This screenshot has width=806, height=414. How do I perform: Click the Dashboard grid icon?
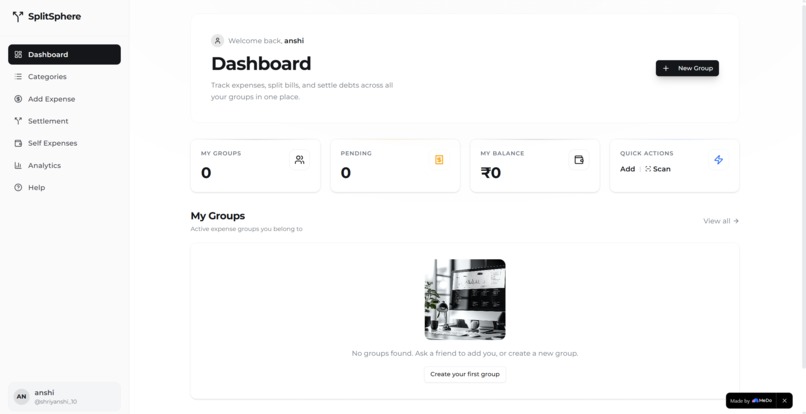tap(18, 55)
